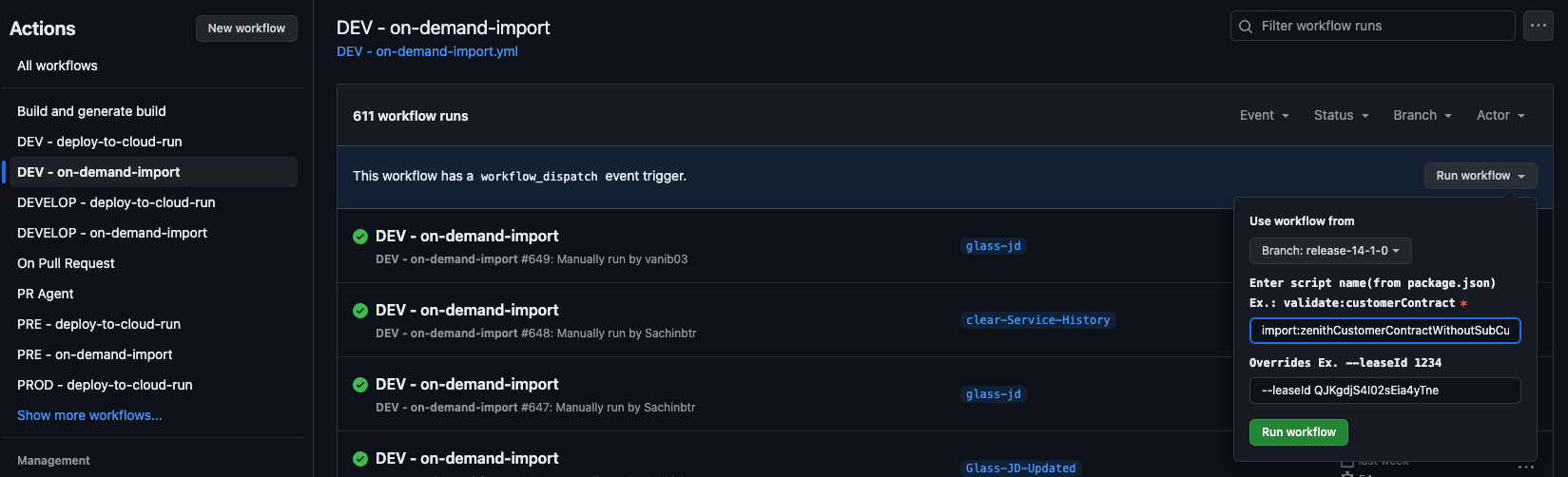Click the search icon in filter box
This screenshot has height=477, width=1568.
(1246, 27)
